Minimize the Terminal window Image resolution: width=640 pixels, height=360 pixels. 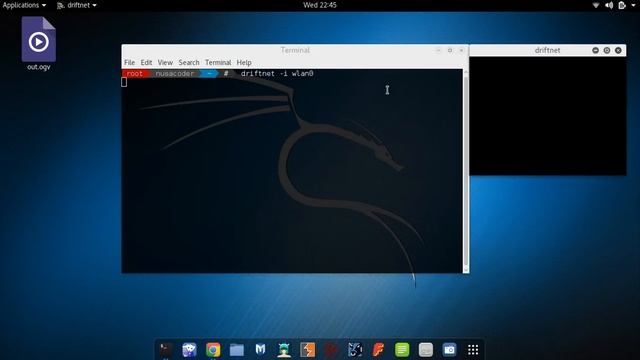click(x=438, y=50)
